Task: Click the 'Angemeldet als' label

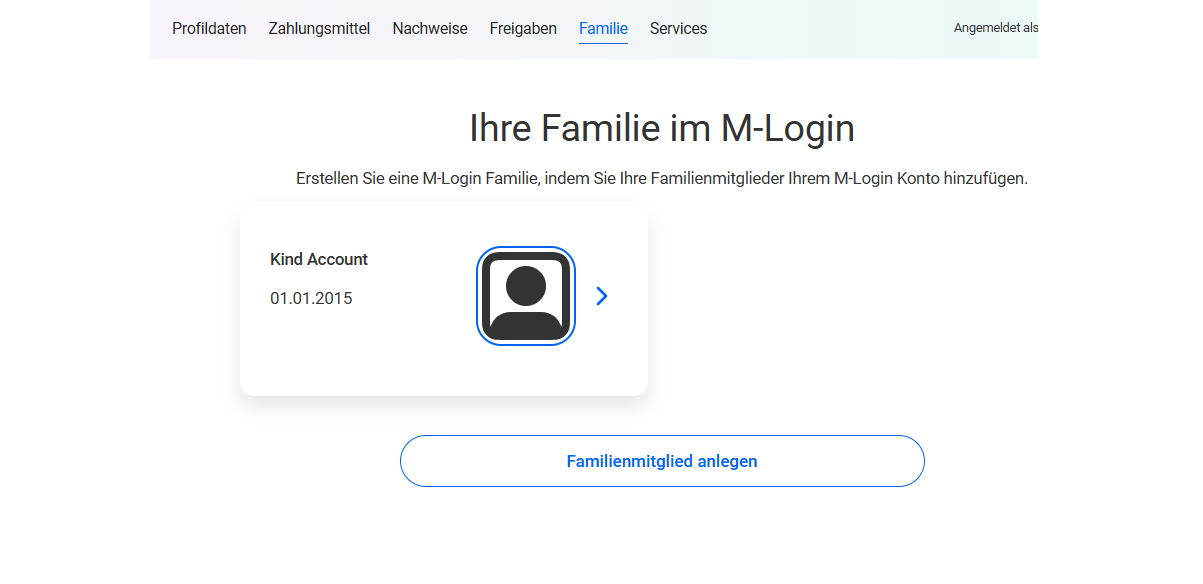Action: (995, 28)
